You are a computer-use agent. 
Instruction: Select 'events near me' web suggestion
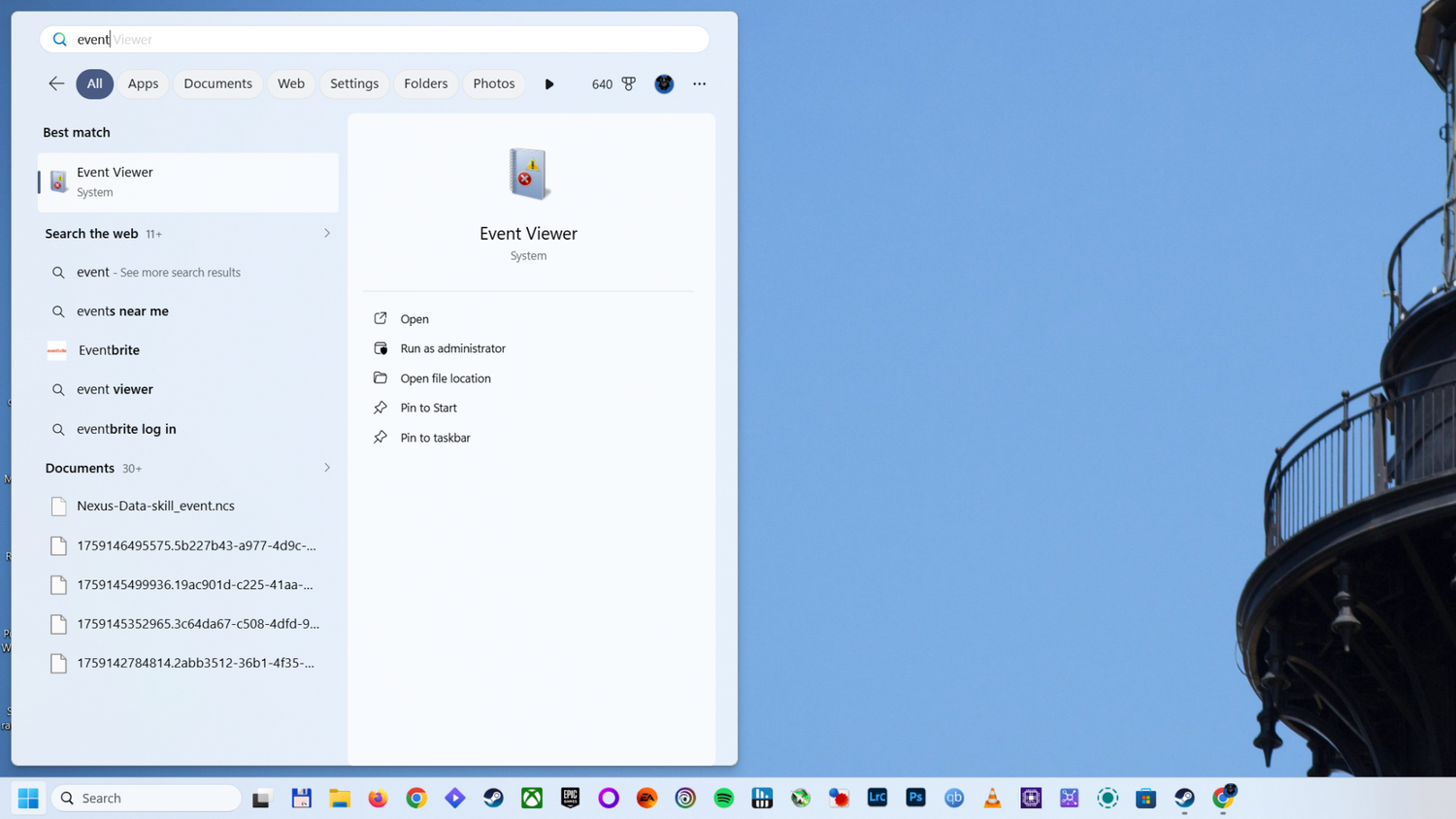click(x=188, y=311)
